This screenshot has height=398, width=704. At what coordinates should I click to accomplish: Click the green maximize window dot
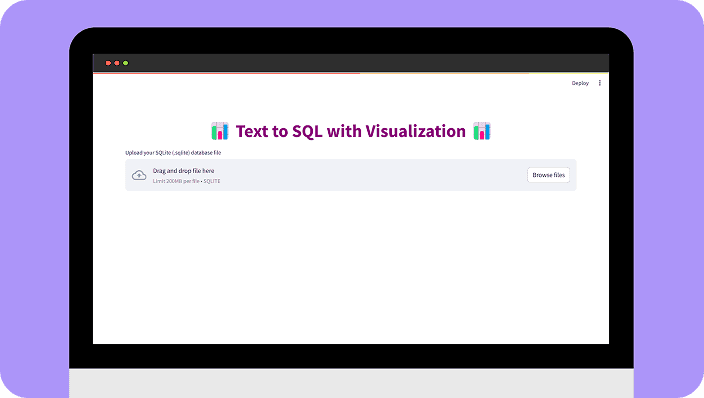pyautogui.click(x=126, y=63)
